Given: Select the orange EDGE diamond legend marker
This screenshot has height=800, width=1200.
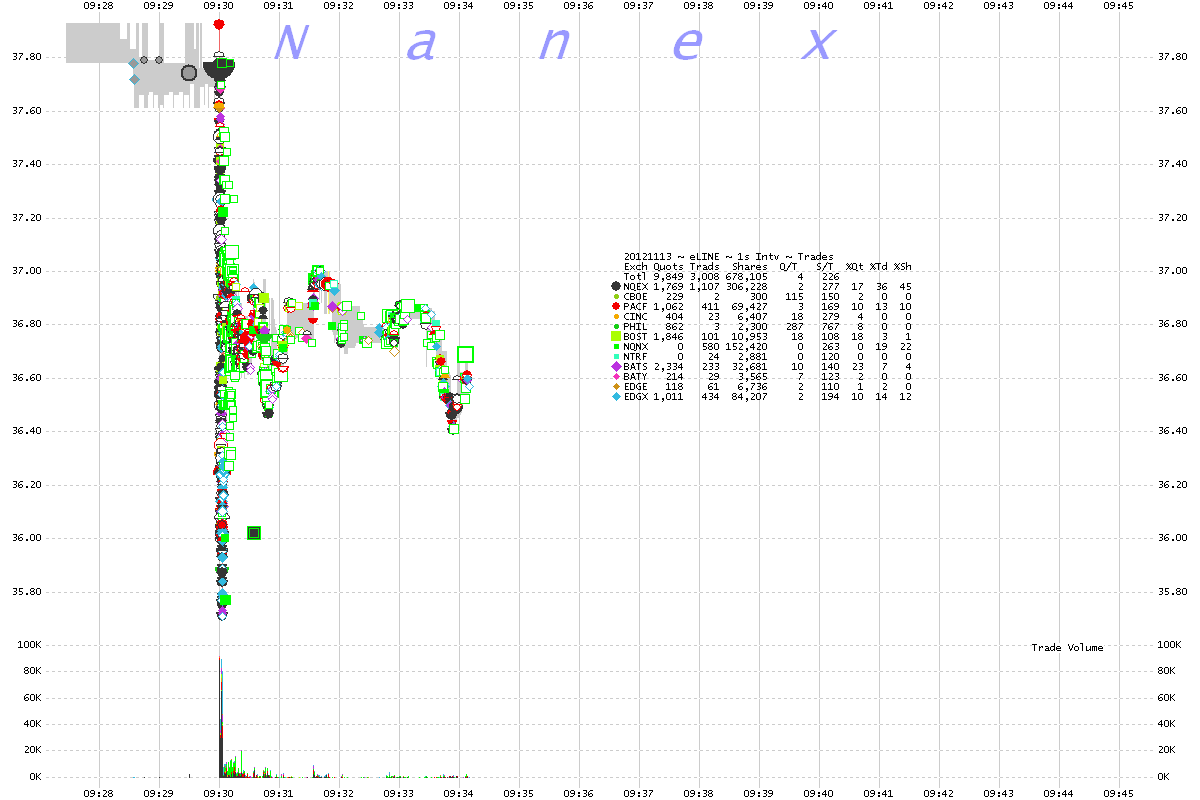Looking at the screenshot, I should (616, 386).
